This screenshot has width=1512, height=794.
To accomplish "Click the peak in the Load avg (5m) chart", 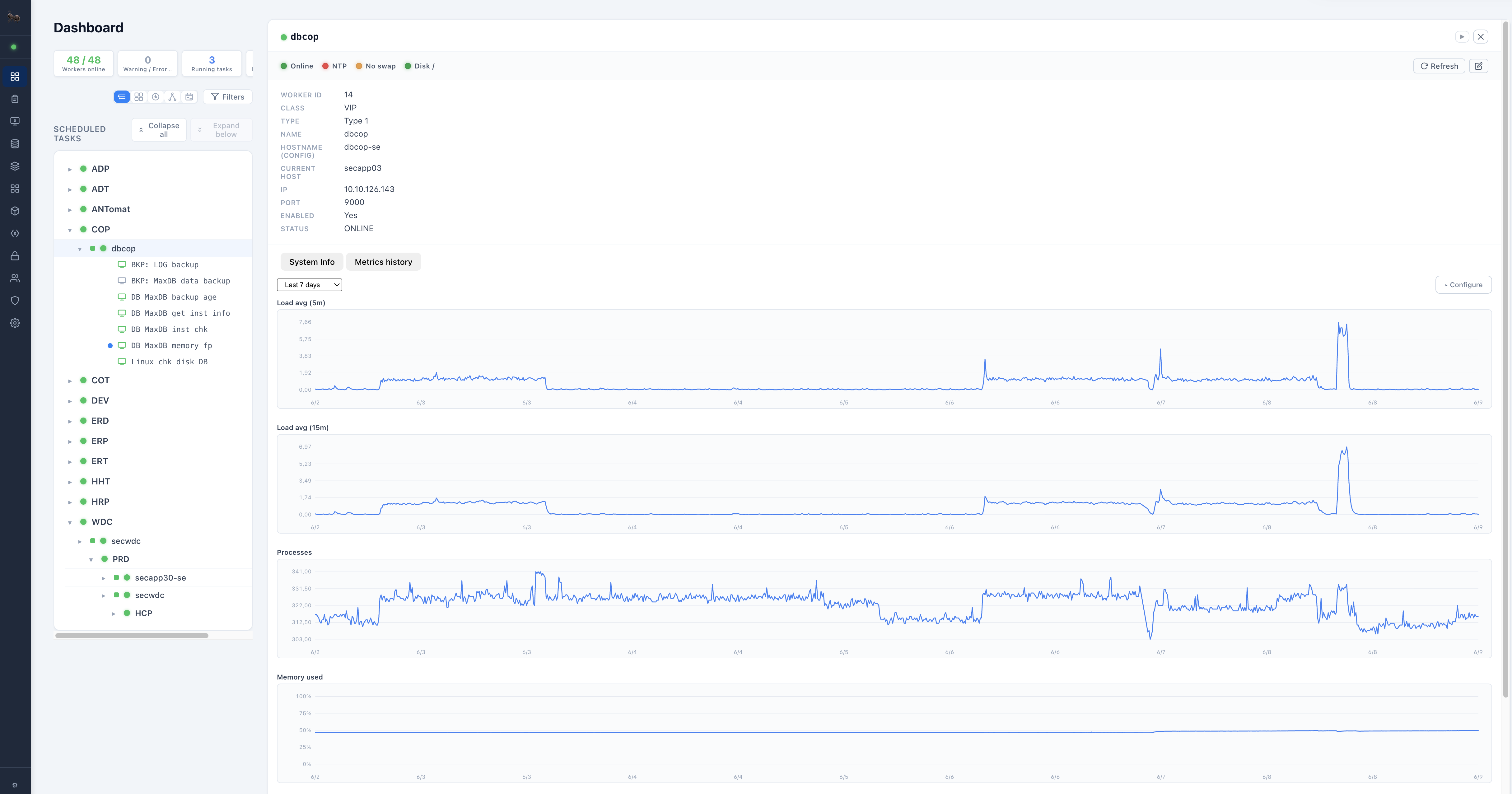I will (1339, 323).
